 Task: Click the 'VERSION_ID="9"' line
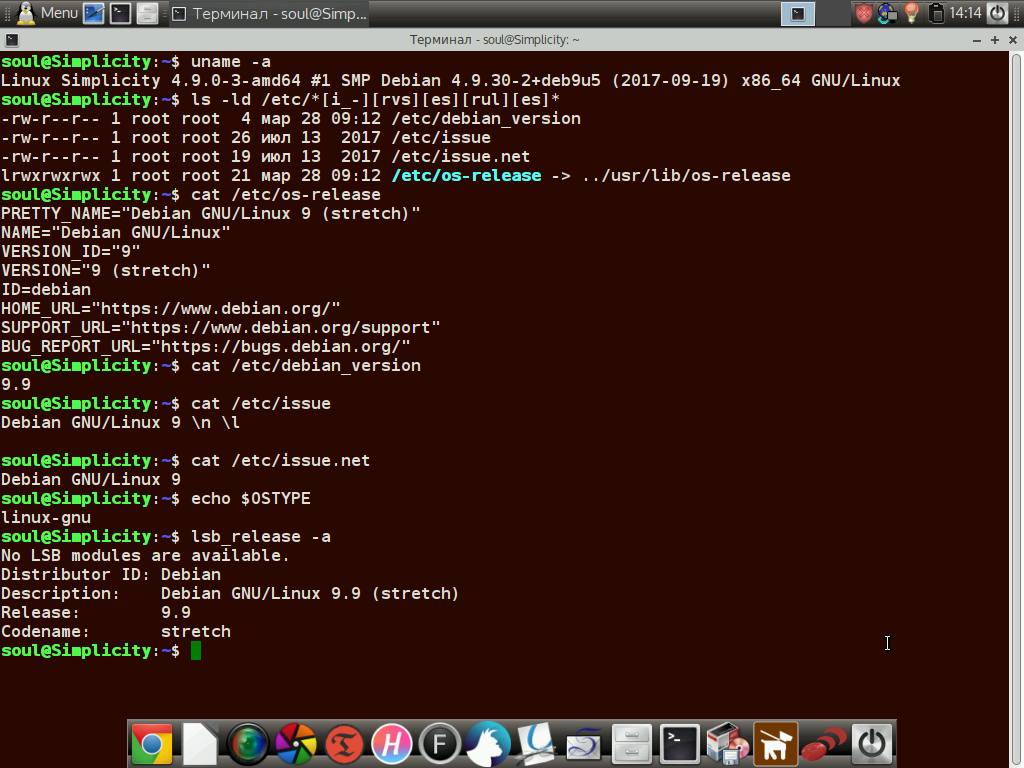[71, 251]
